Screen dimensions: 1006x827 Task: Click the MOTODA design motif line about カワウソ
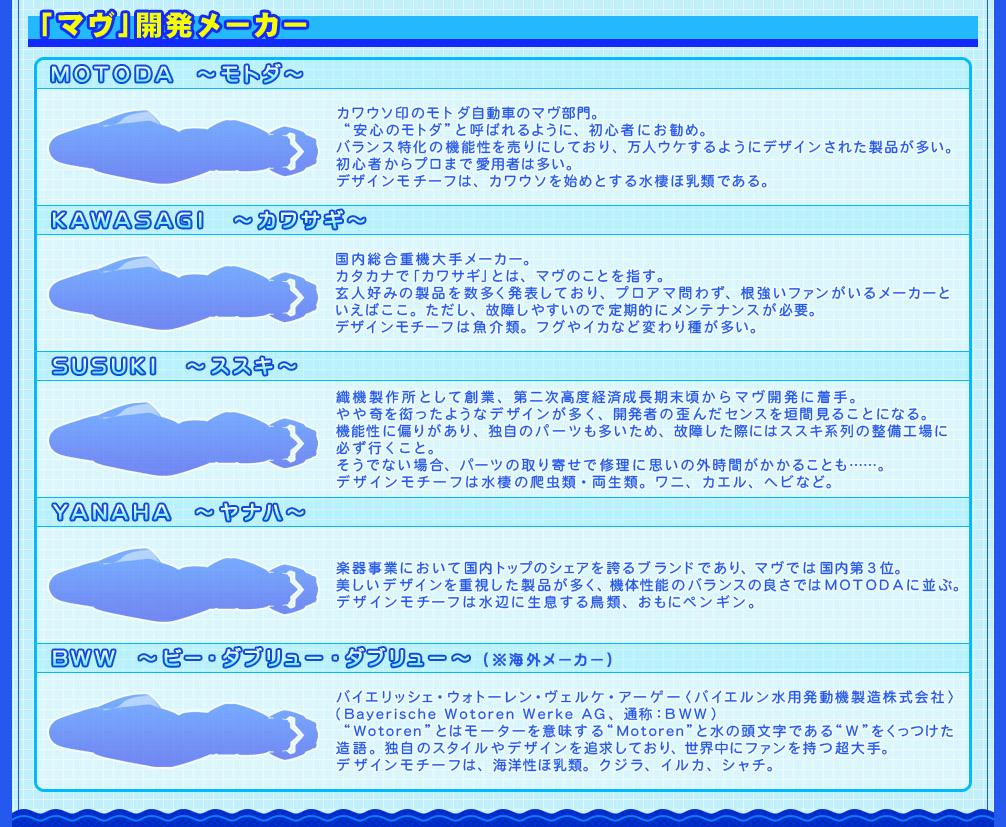coord(554,182)
